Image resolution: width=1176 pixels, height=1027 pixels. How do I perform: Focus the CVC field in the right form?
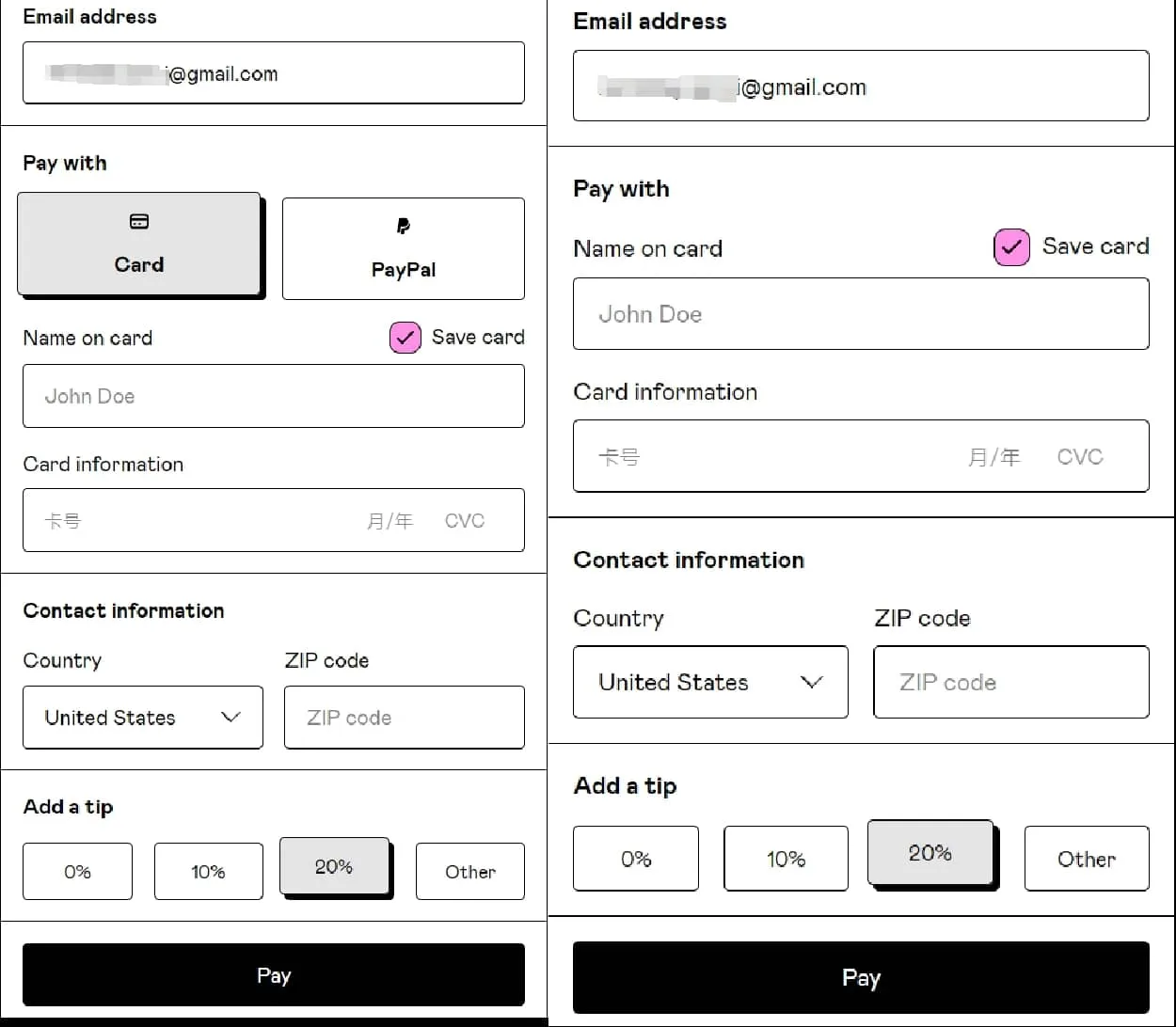pyautogui.click(x=1079, y=457)
